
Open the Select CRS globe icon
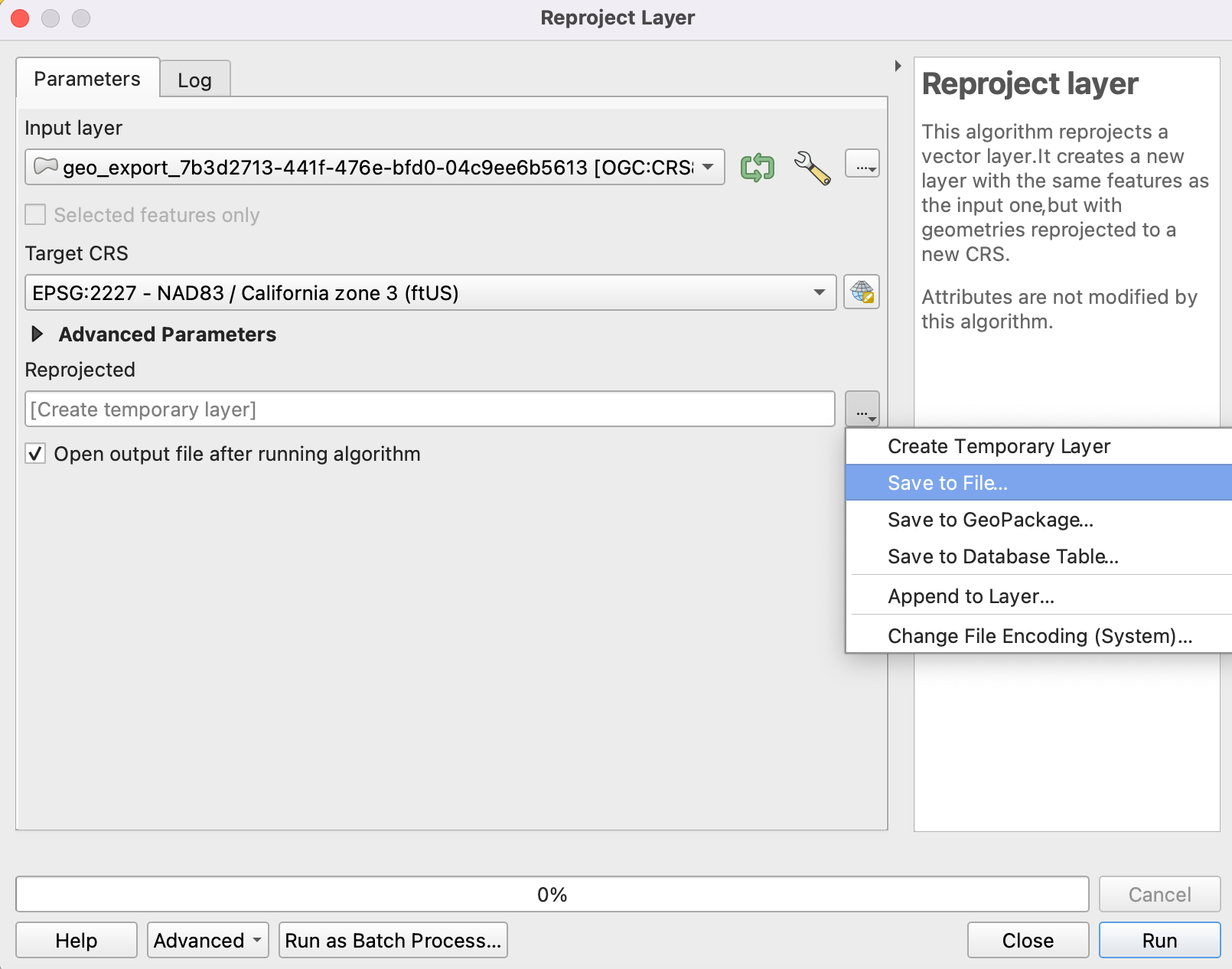(x=862, y=292)
